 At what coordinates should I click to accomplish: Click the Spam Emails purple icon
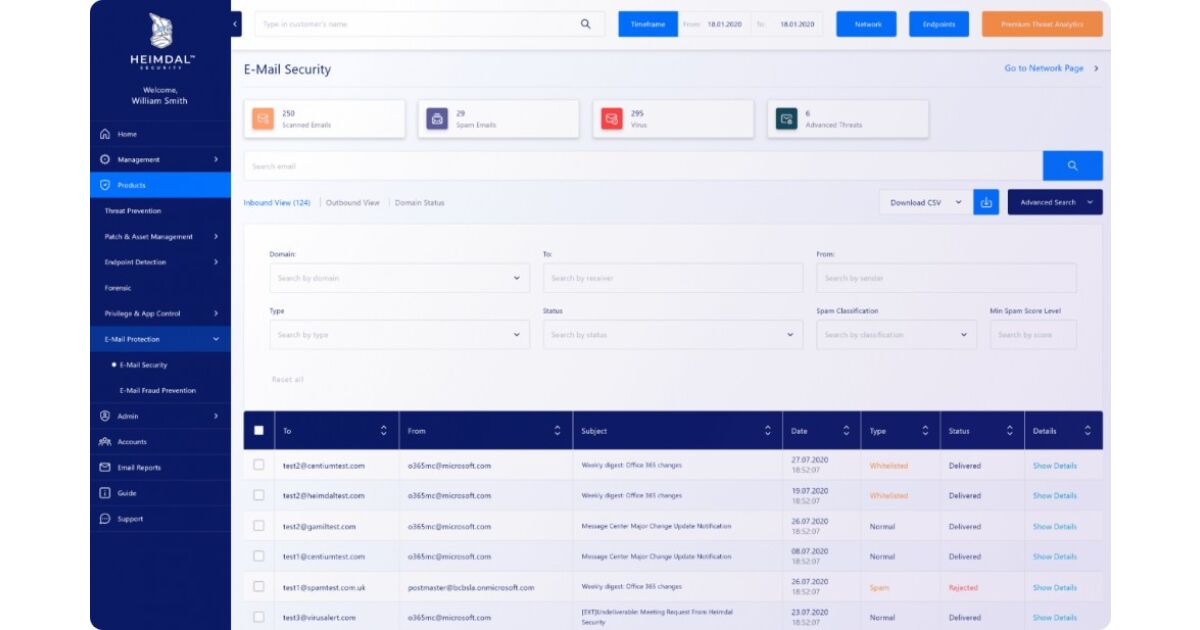point(437,119)
